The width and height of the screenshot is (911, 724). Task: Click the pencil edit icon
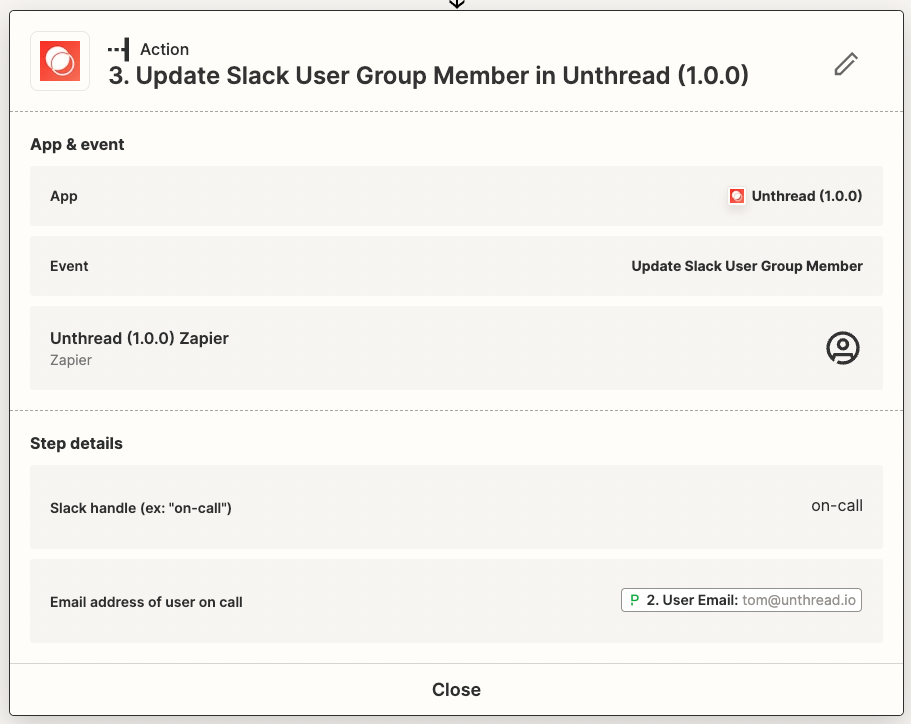(846, 64)
